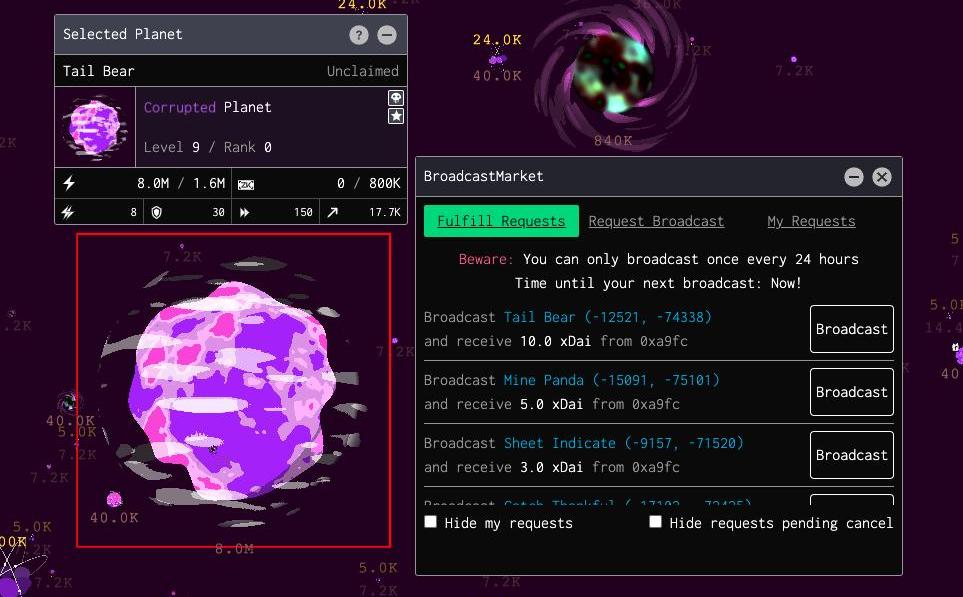The image size is (963, 597).
Task: Click the Tail Bear planet thumbnail
Action: point(95,127)
